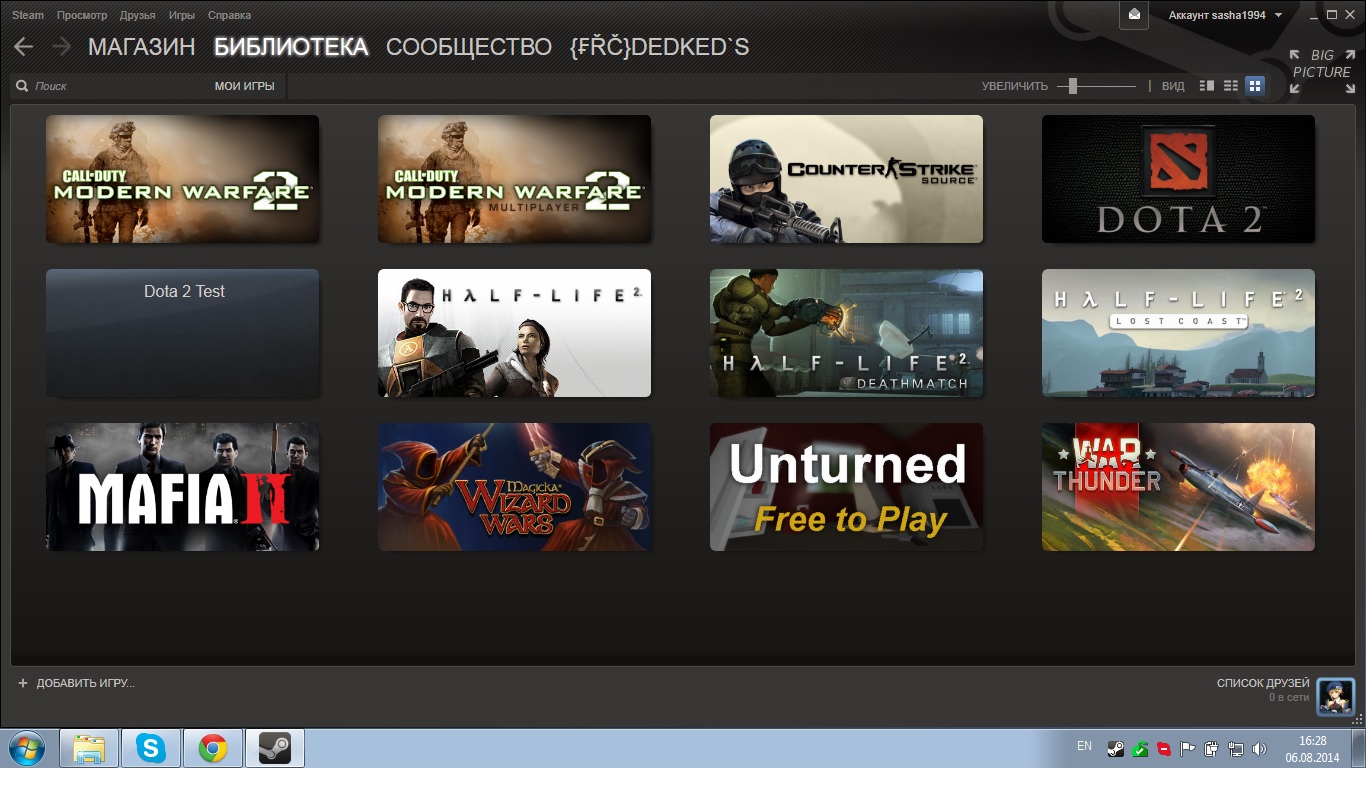The height and width of the screenshot is (798, 1366).
Task: Switch to list view icon
Action: pos(1231,86)
